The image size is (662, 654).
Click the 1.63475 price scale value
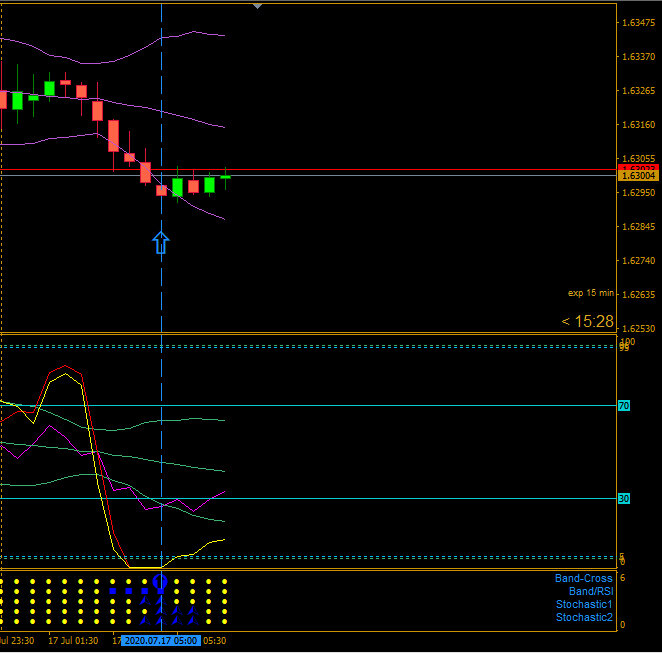(638, 23)
